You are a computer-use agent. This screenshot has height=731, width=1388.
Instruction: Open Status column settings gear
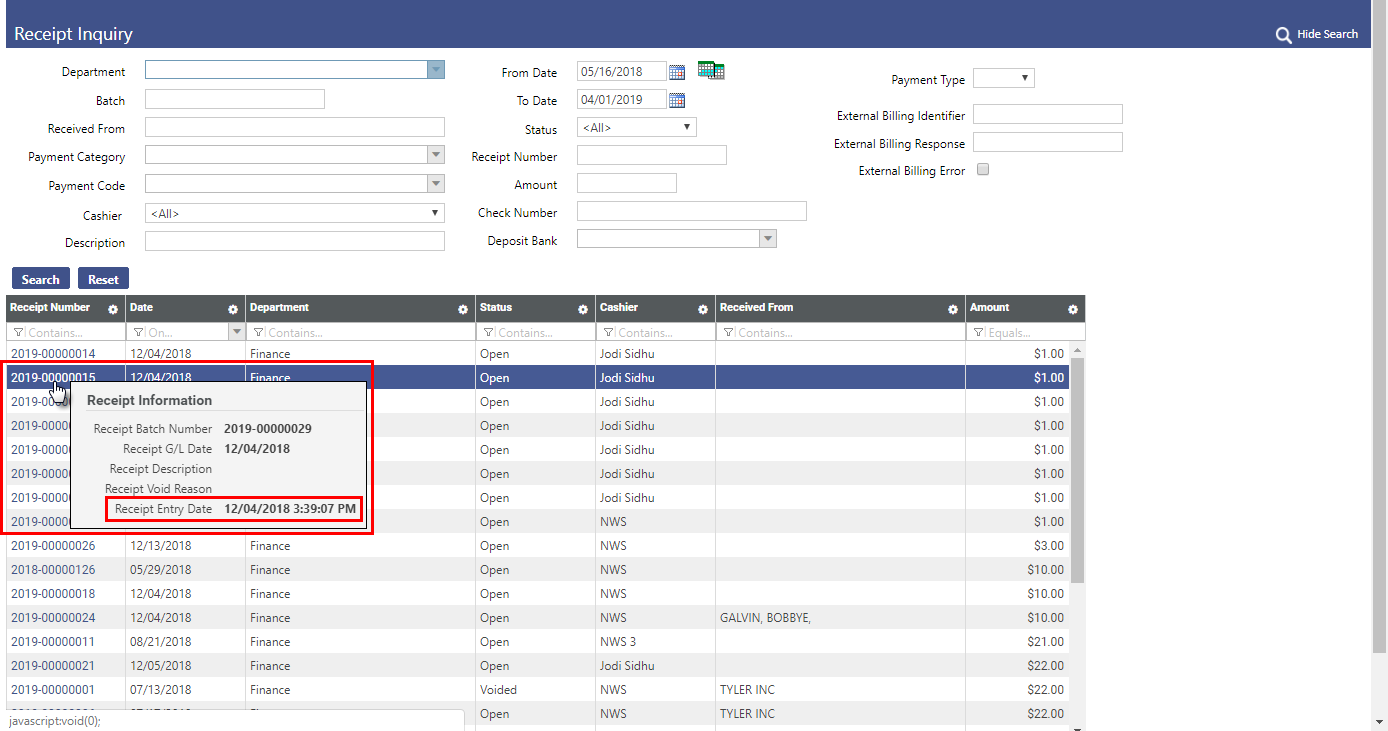click(583, 309)
